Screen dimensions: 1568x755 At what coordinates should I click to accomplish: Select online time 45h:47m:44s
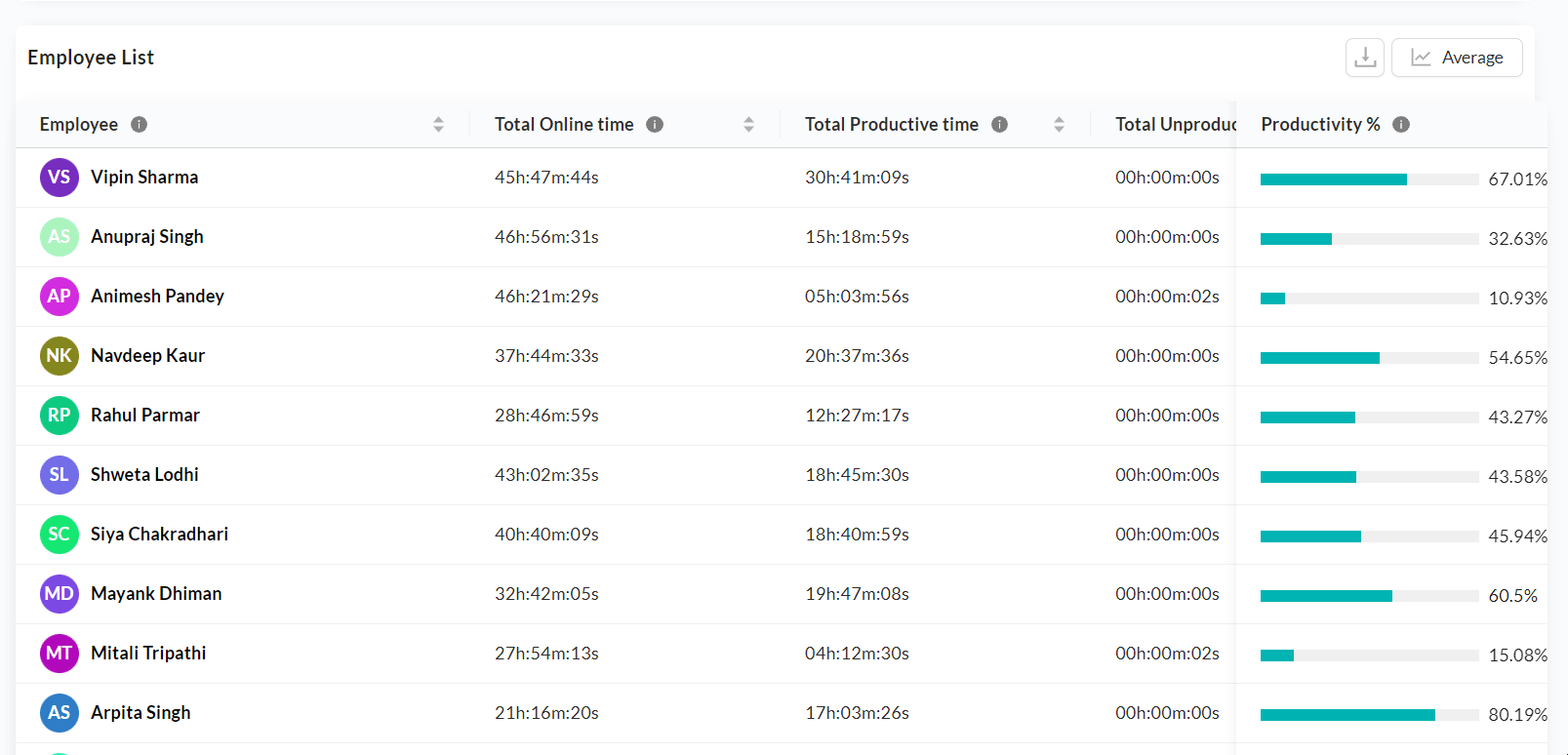546,178
